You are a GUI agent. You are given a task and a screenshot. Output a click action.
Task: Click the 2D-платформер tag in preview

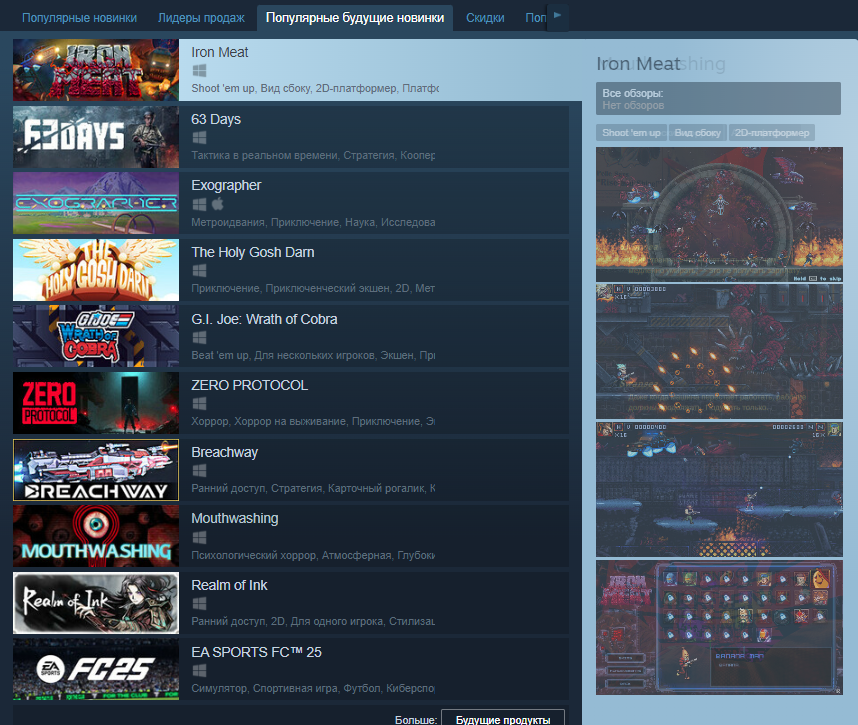772,133
